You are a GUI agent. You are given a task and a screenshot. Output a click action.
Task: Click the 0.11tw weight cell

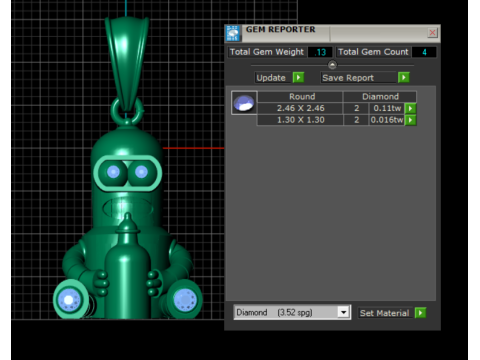coord(387,108)
